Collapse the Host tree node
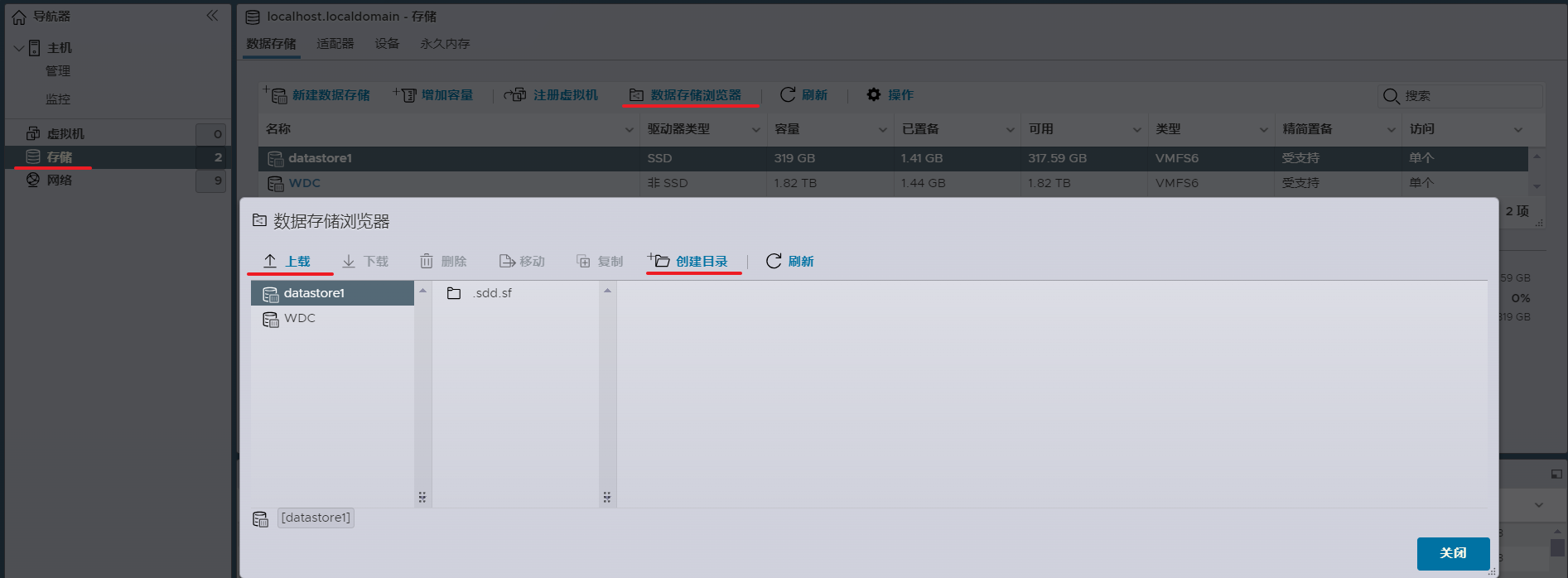Image resolution: width=1568 pixels, height=578 pixels. click(x=19, y=48)
